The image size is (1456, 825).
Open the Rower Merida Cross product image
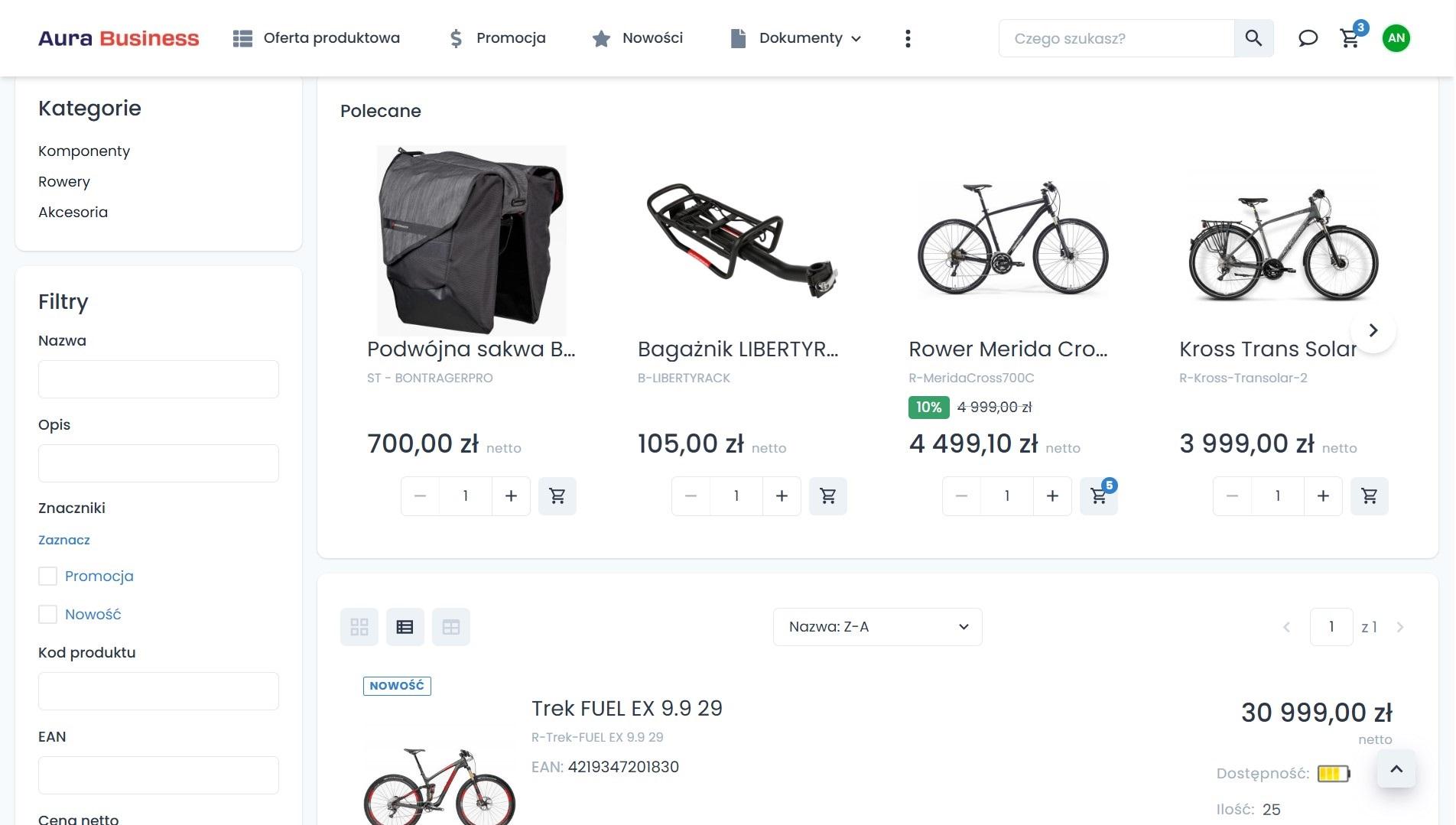click(1013, 240)
